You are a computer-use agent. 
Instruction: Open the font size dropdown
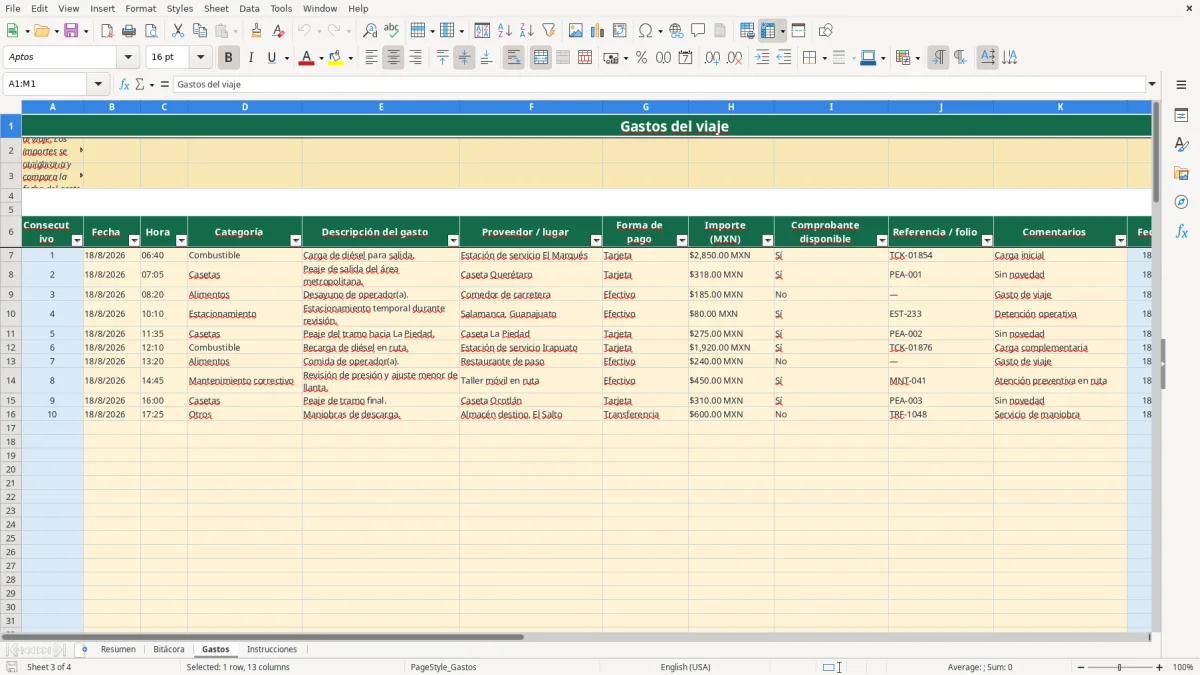click(x=200, y=58)
